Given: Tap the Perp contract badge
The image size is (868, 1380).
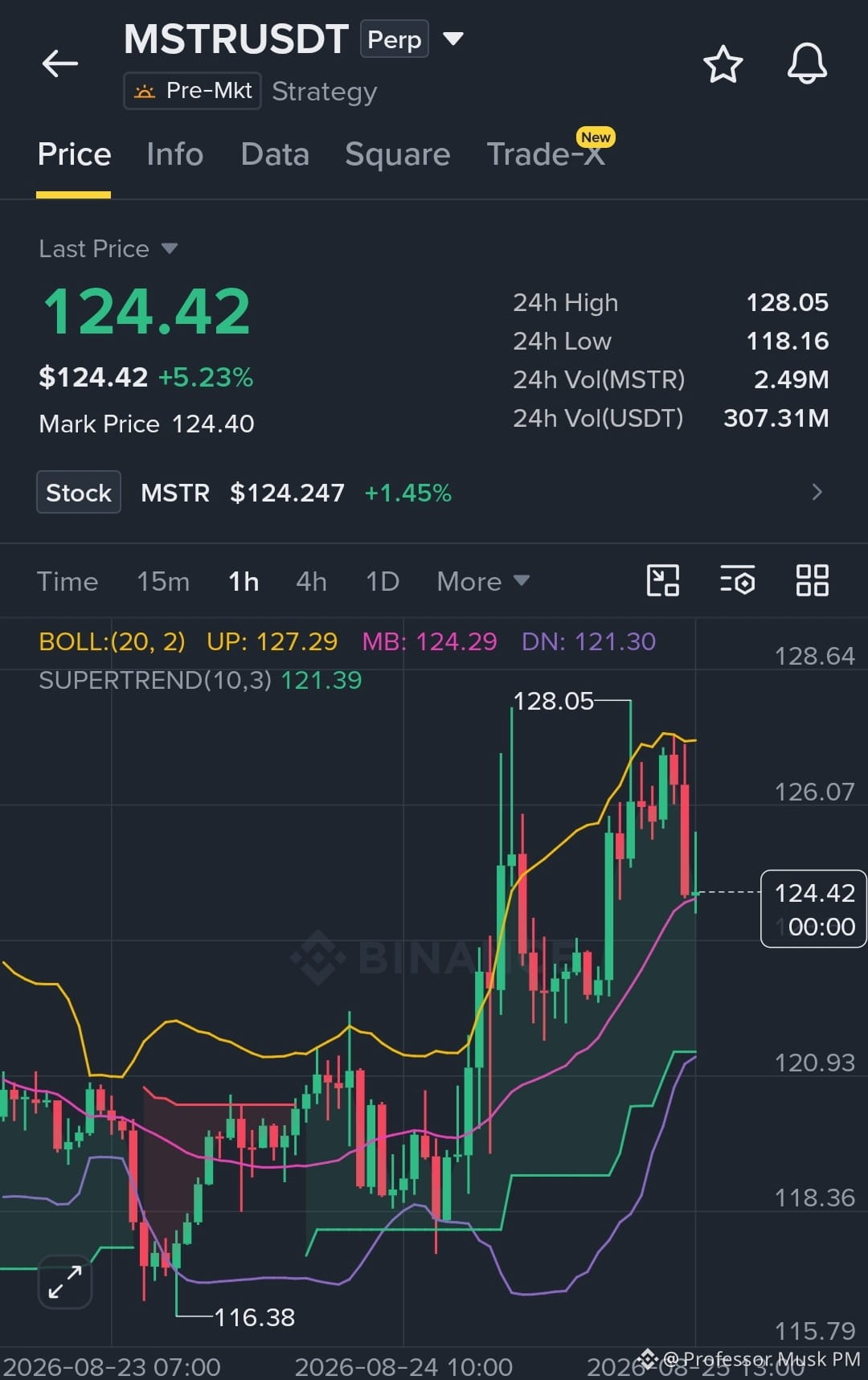Looking at the screenshot, I should [395, 39].
